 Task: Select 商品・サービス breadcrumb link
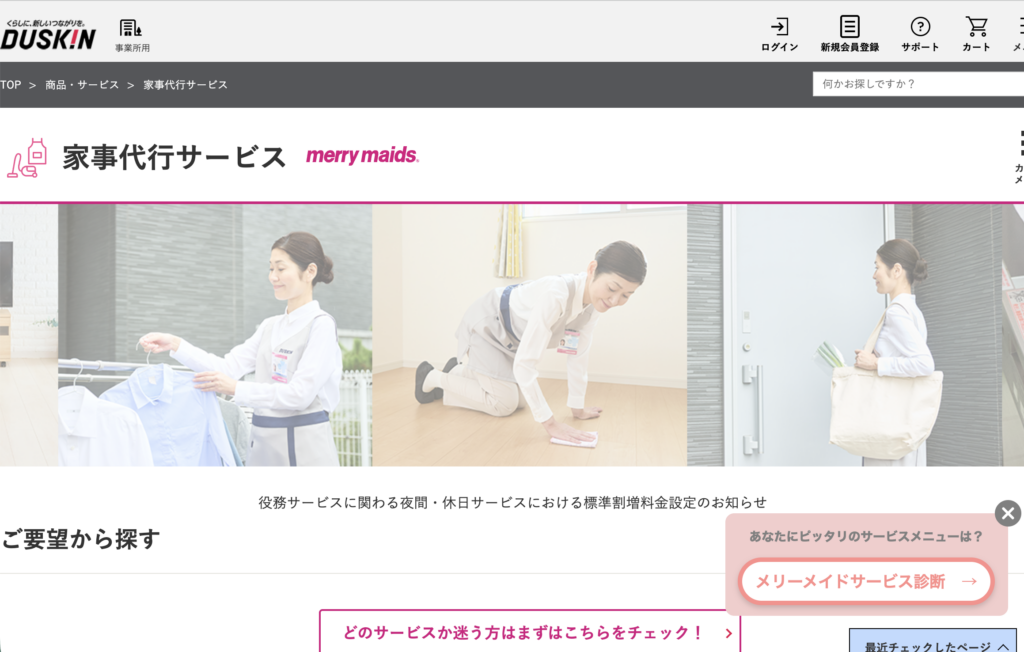point(82,85)
